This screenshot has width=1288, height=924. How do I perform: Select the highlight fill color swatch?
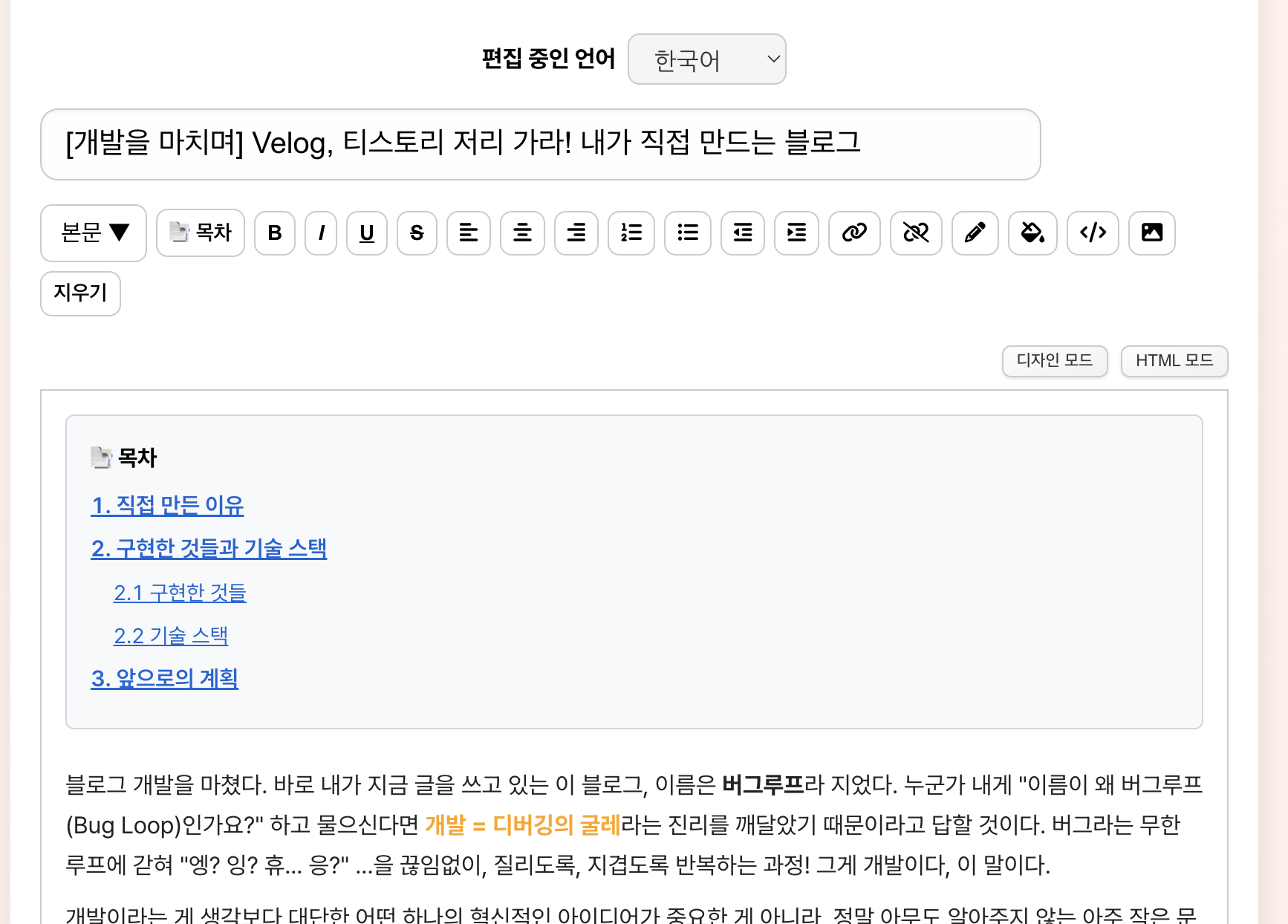coord(1032,233)
